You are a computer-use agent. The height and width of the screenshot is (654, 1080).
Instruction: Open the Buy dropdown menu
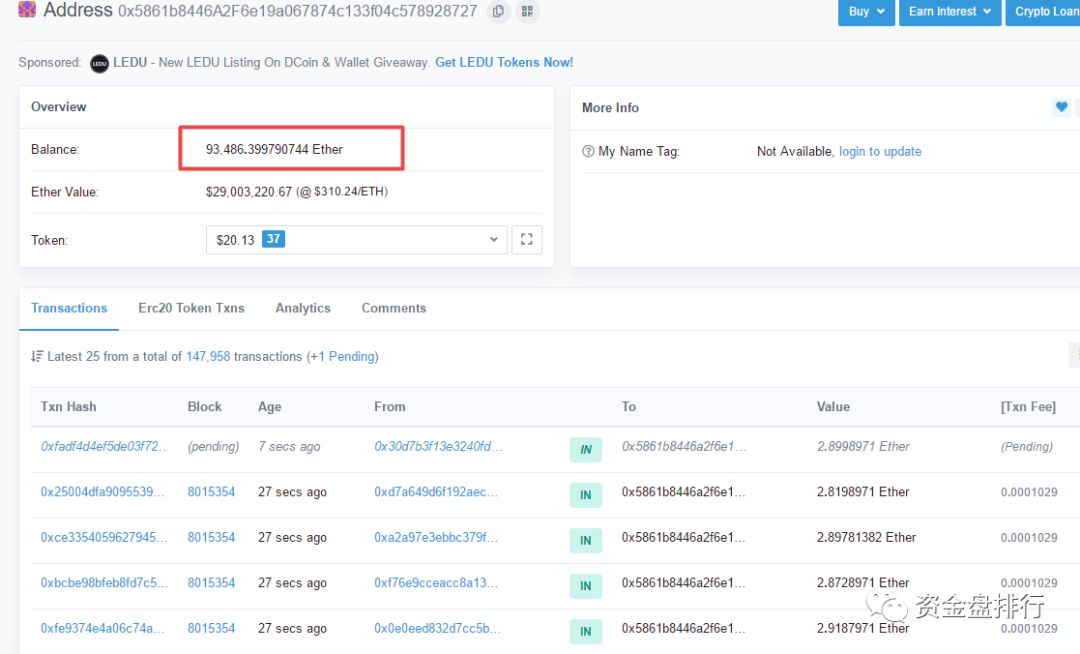(x=866, y=12)
